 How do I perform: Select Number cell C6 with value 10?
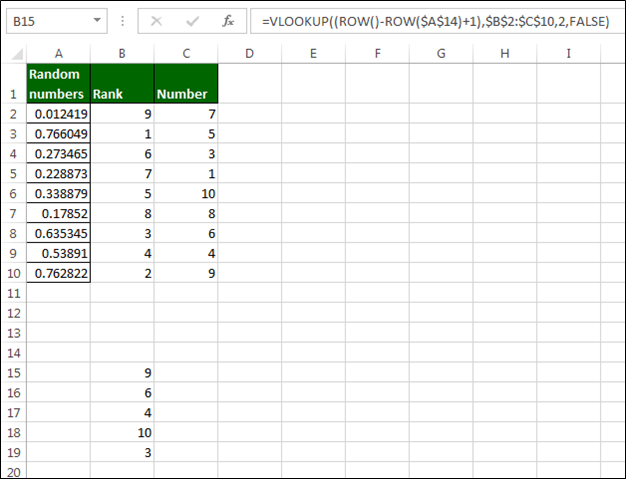[x=186, y=194]
